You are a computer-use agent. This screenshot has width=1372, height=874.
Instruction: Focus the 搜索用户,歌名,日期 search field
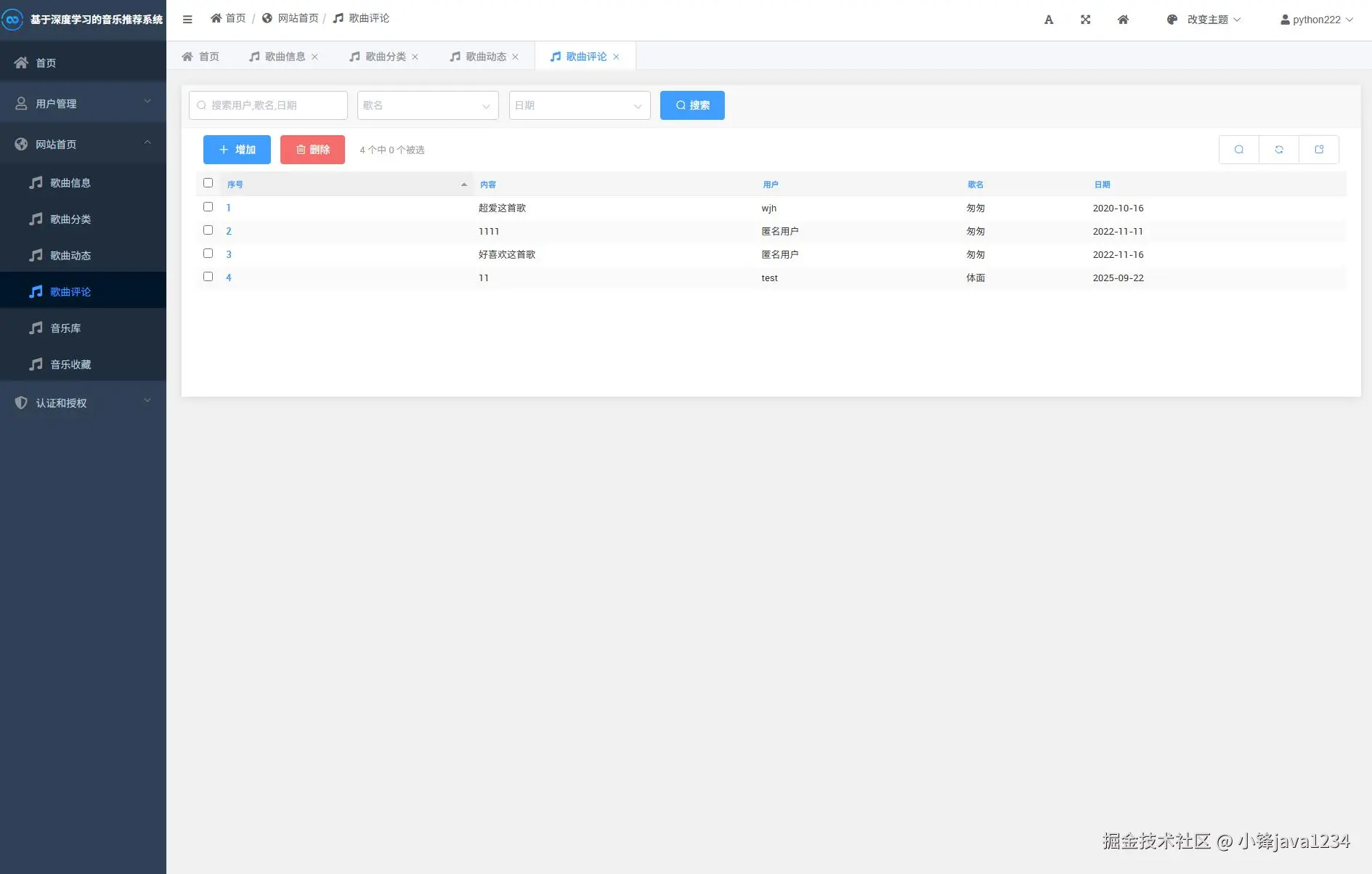point(268,105)
